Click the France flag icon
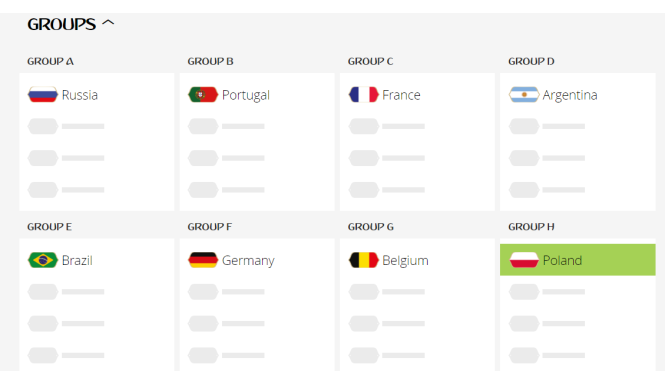 [363, 95]
